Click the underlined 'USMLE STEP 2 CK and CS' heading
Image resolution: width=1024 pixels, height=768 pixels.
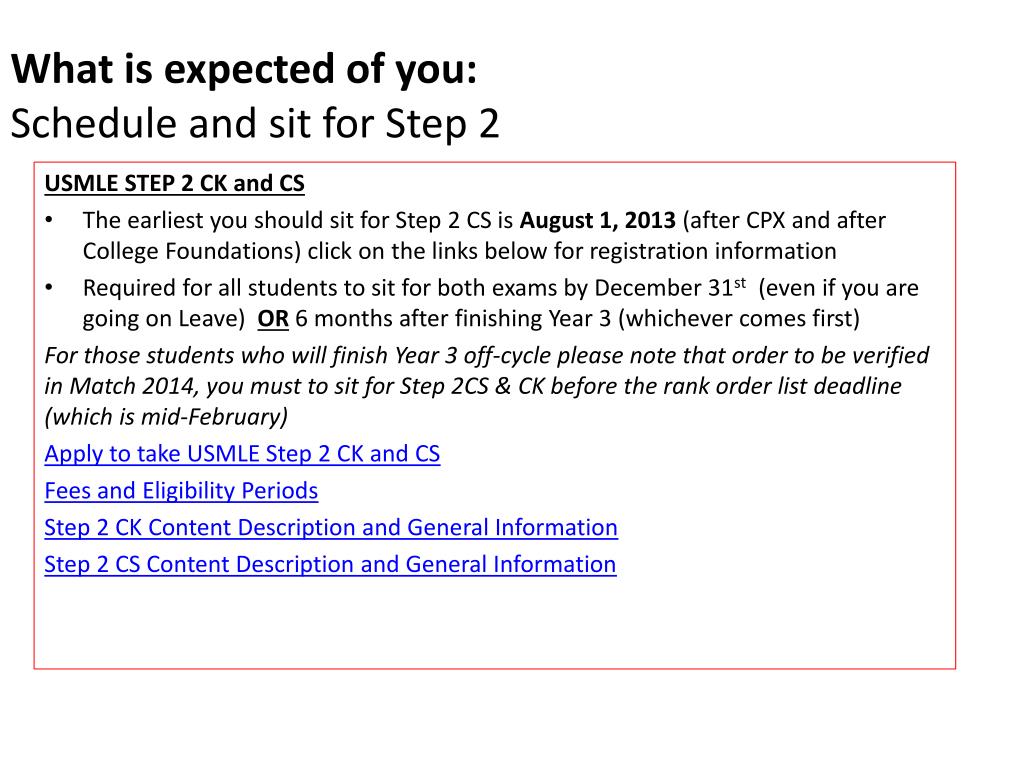174,184
